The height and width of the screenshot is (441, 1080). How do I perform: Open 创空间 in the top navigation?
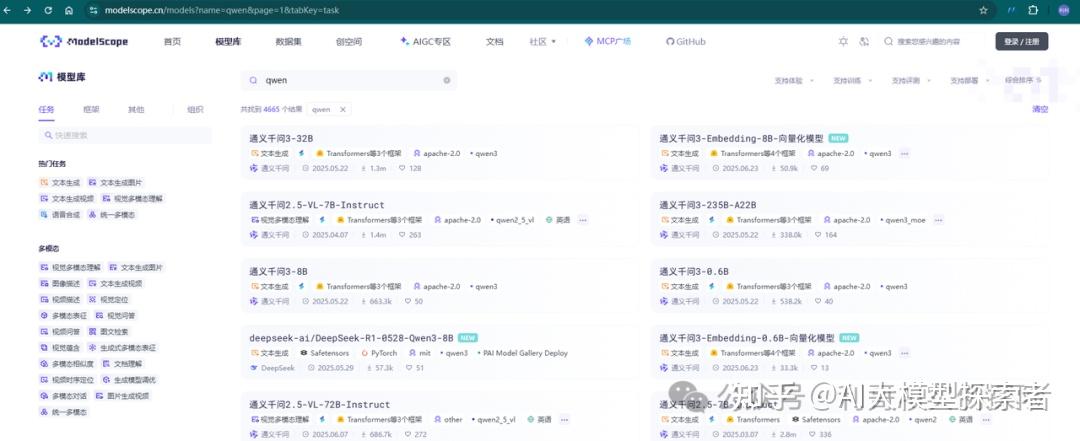click(349, 41)
